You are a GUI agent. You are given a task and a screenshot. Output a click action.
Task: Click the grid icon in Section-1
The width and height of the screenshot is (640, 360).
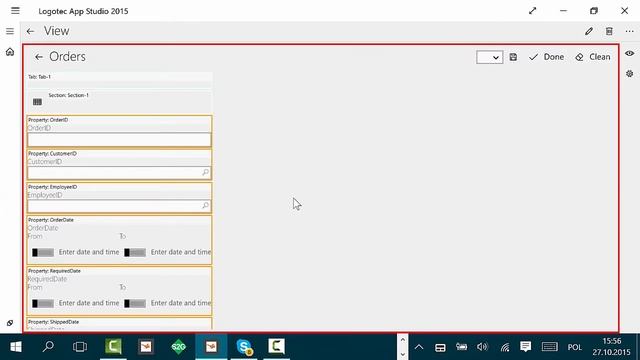[37, 102]
